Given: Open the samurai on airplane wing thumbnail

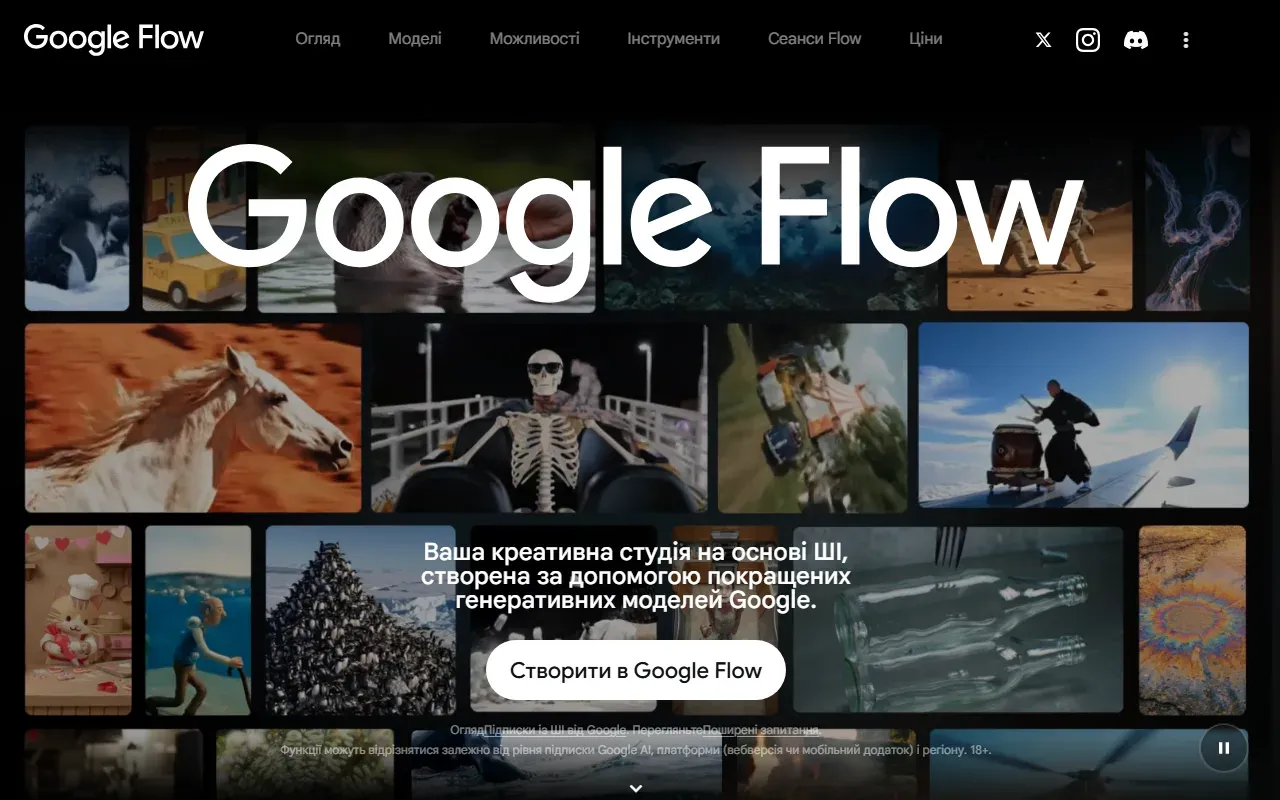Looking at the screenshot, I should tap(1084, 415).
